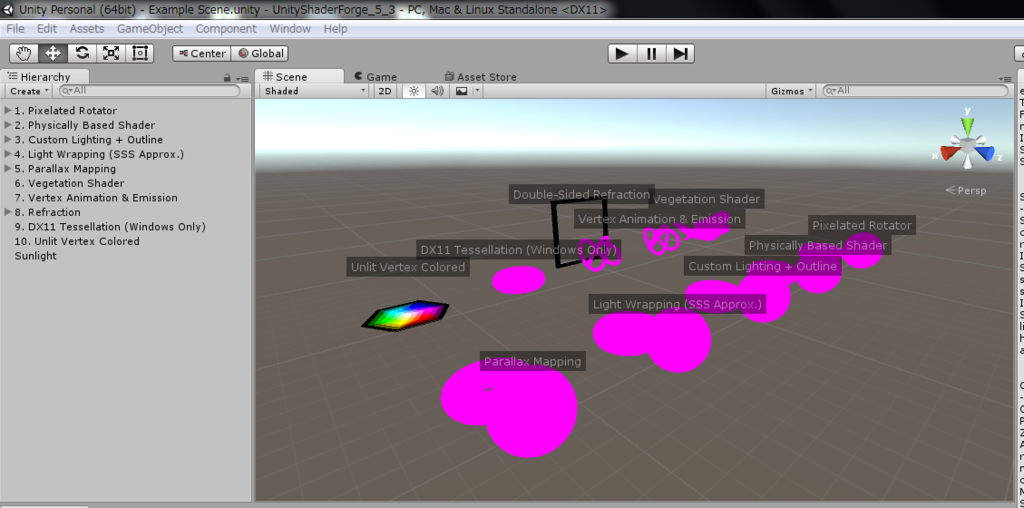
Task: Click the Pixelated Rotator scene label
Action: [862, 225]
